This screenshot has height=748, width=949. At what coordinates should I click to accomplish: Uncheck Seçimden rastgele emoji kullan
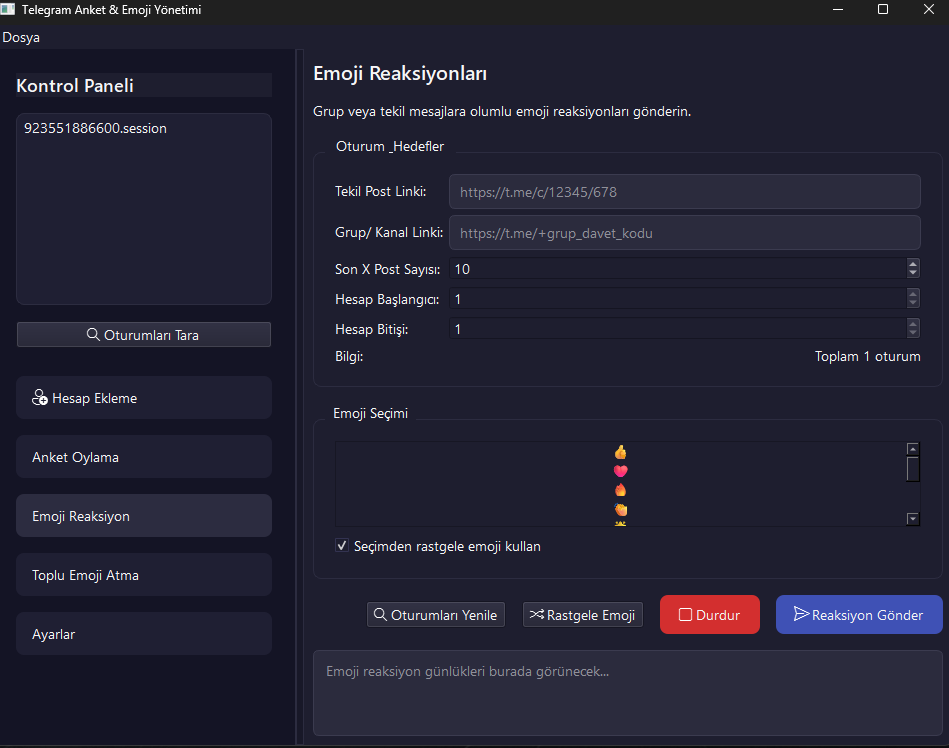(343, 546)
